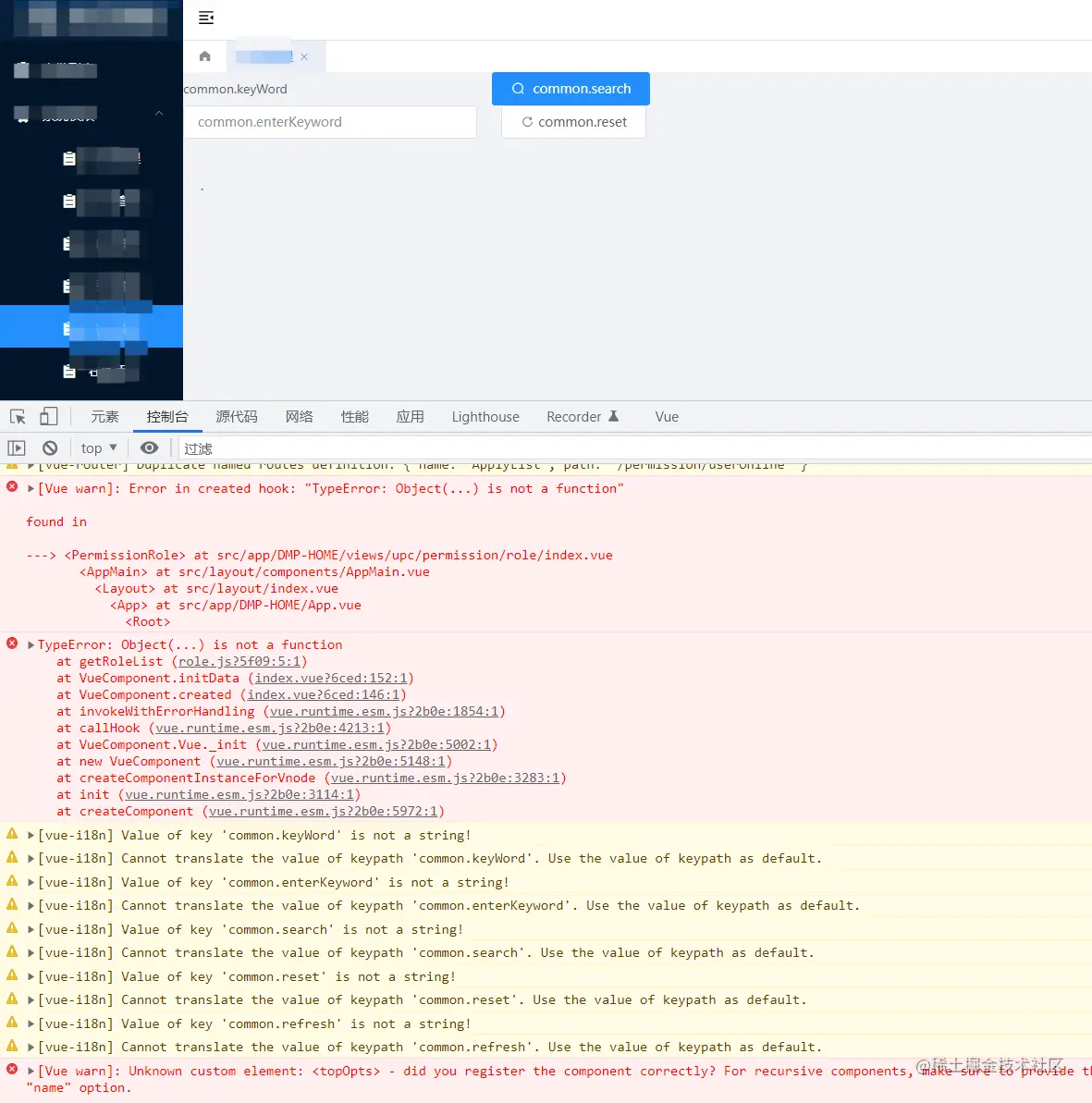The image size is (1092, 1103).
Task: Switch to the 应用 DevTools tab
Action: (411, 416)
